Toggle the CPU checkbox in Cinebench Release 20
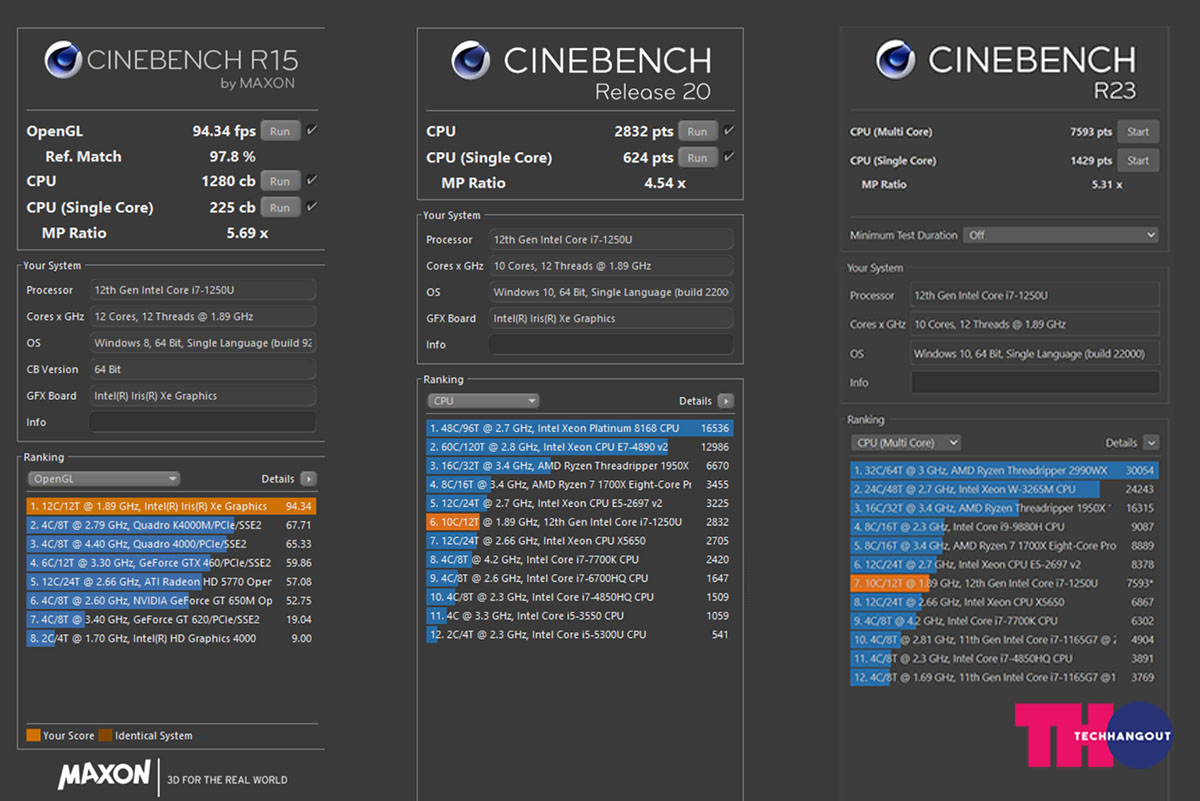Screen dimensions: 1200x801 (x=729, y=131)
